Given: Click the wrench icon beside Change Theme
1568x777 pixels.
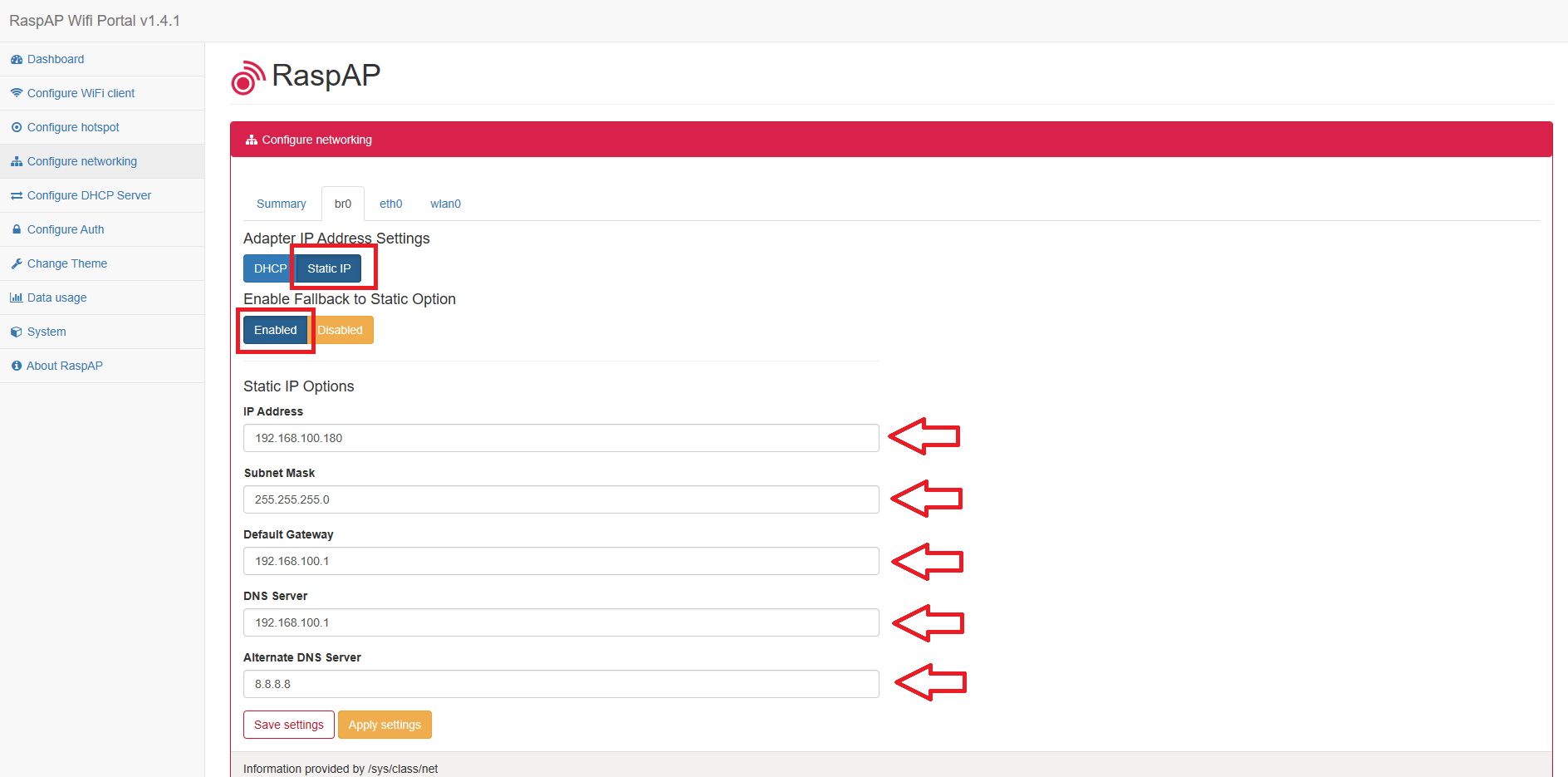Looking at the screenshot, I should (17, 263).
